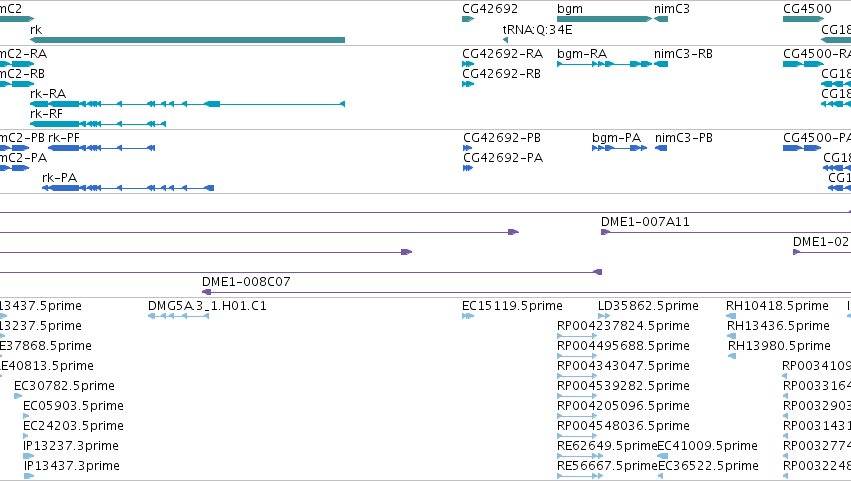Select the LD35862.5prime EST glyph

(x=604, y=316)
